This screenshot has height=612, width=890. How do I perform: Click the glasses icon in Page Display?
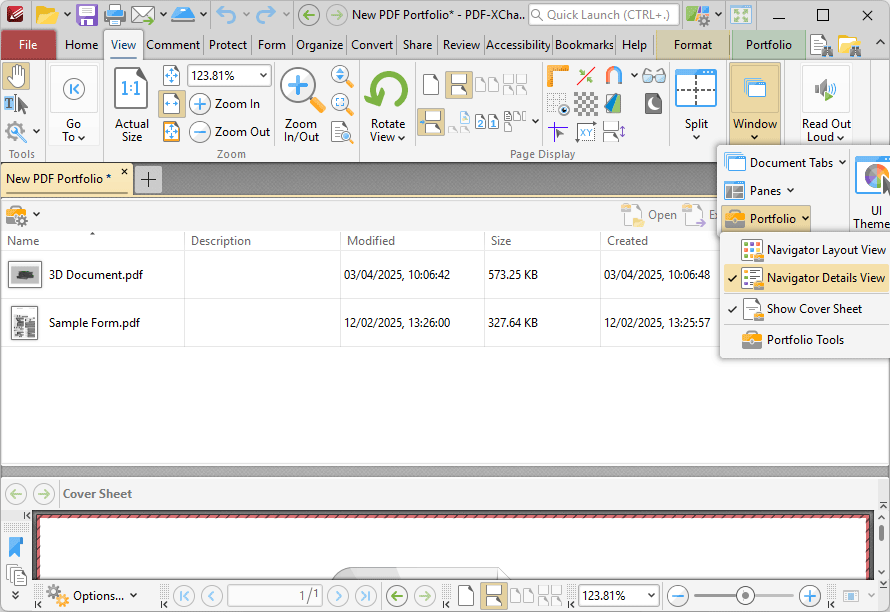point(654,76)
